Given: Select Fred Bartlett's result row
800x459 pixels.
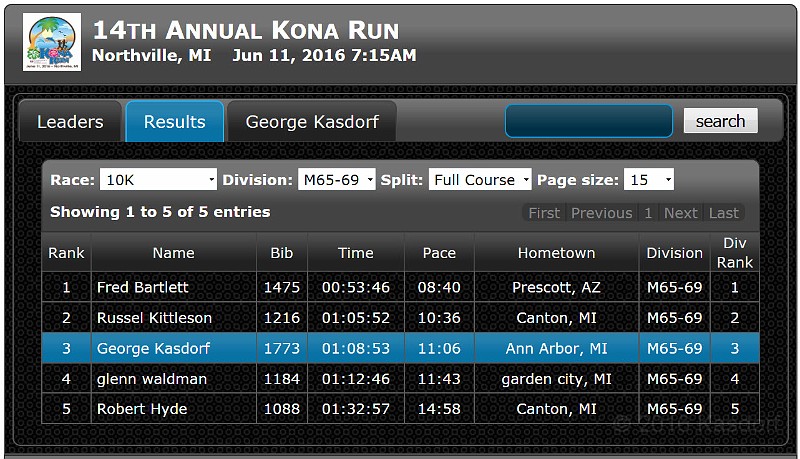Looking at the screenshot, I should (143, 287).
